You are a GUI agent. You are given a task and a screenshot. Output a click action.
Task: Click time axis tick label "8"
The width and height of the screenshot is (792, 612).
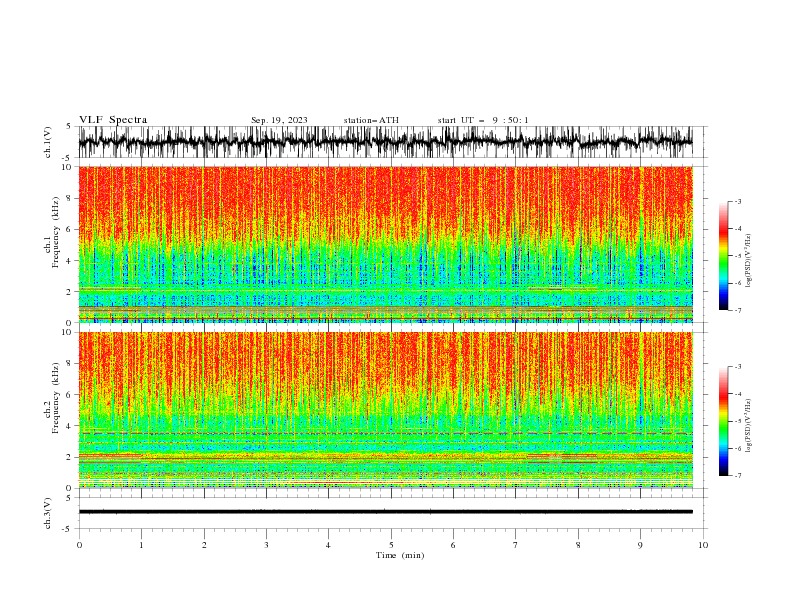tap(578, 545)
